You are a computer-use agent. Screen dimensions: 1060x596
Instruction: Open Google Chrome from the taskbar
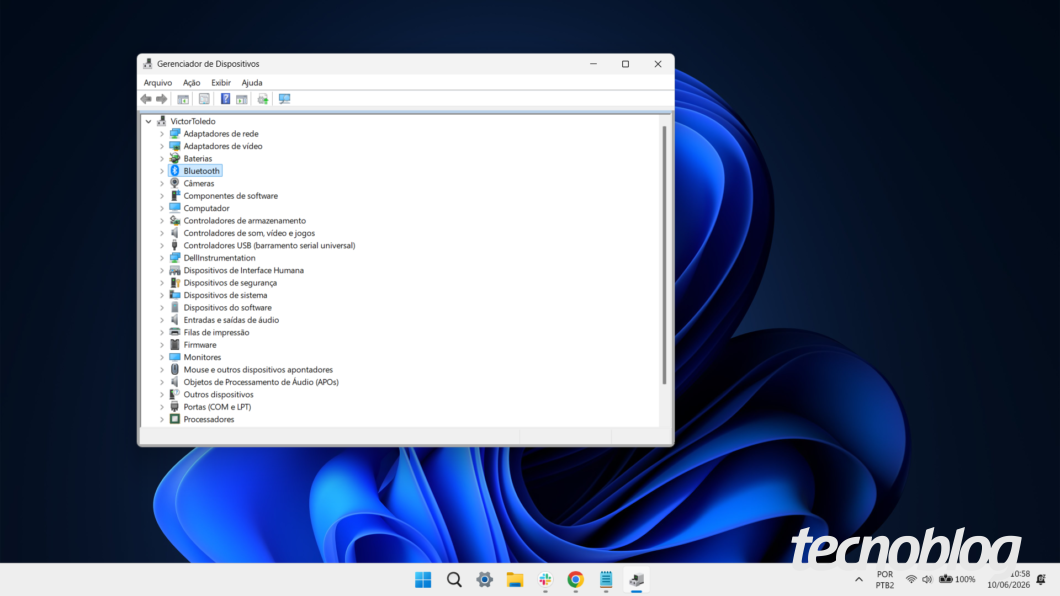(575, 580)
